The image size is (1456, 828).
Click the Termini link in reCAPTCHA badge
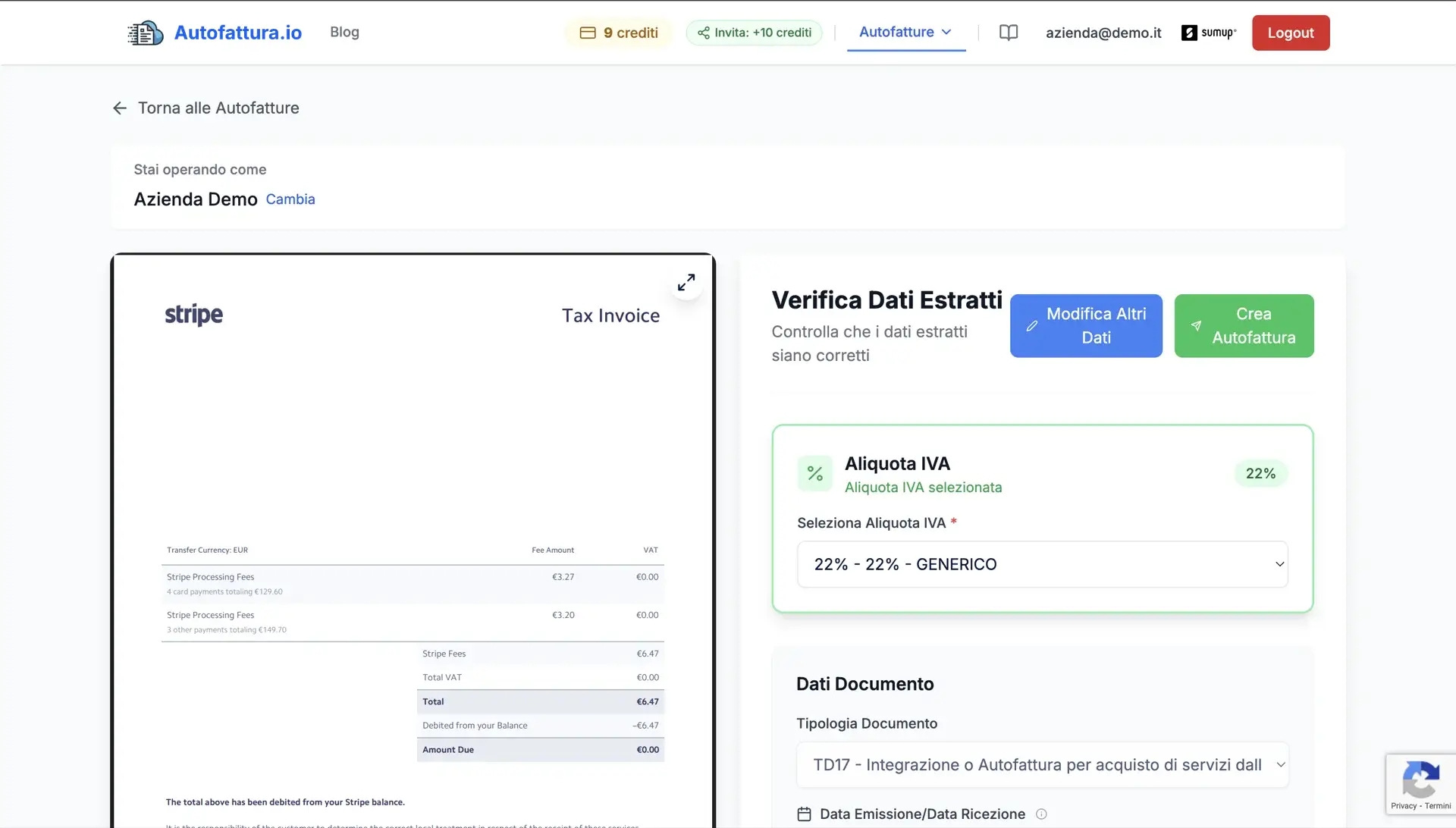pos(1438,806)
